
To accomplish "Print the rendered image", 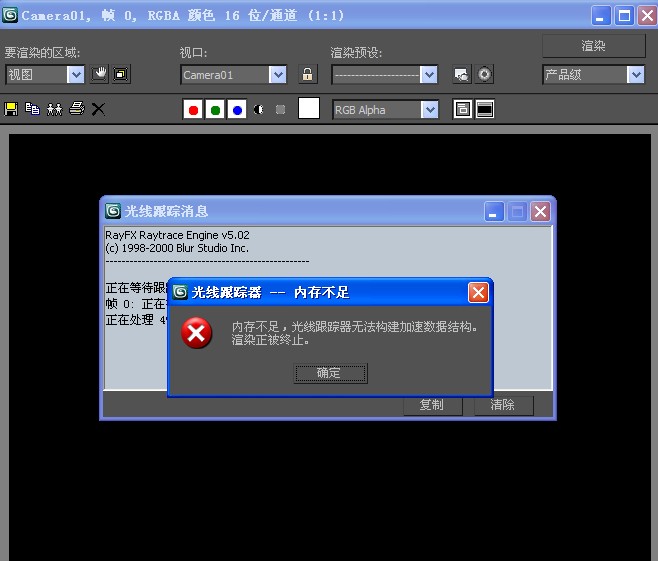I will pyautogui.click(x=77, y=109).
